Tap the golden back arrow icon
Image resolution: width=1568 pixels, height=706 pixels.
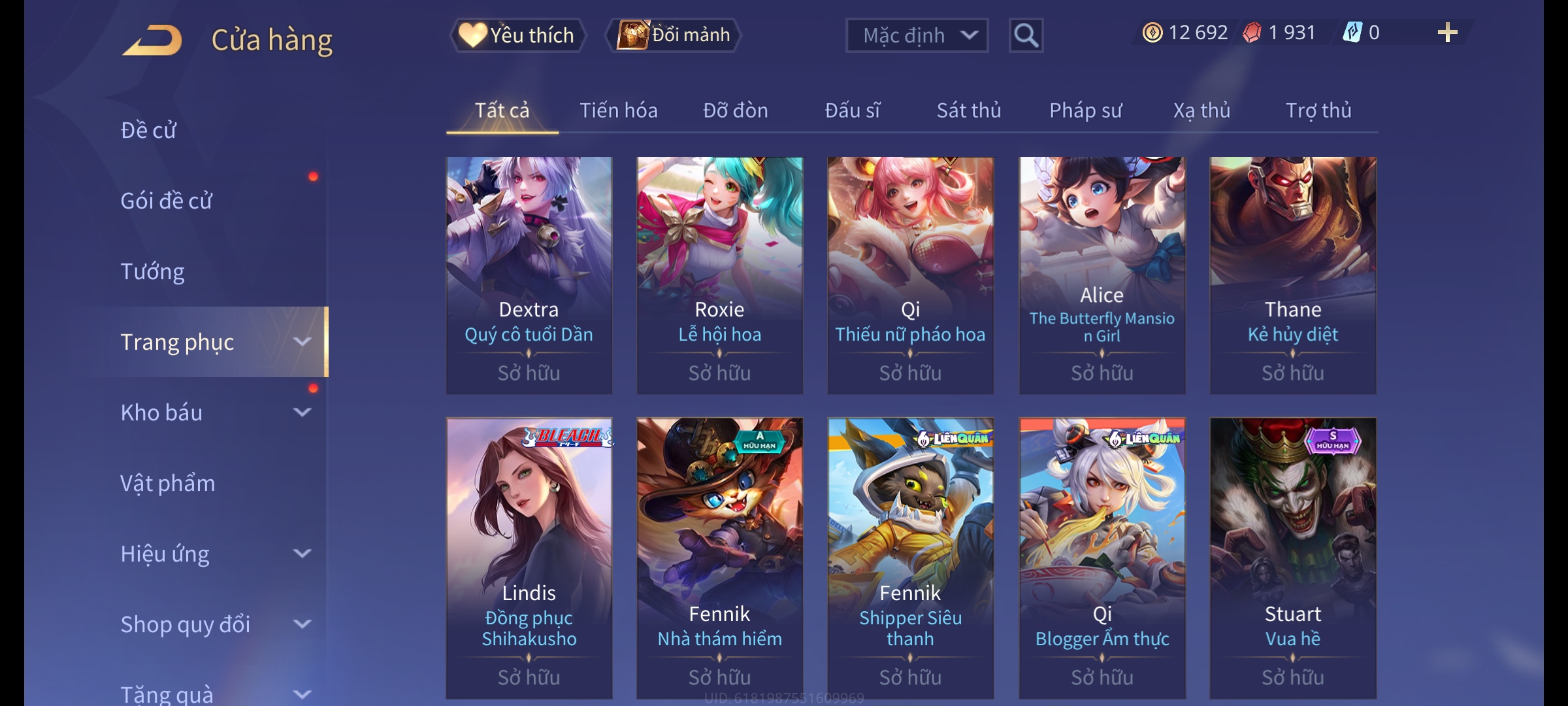tap(152, 40)
